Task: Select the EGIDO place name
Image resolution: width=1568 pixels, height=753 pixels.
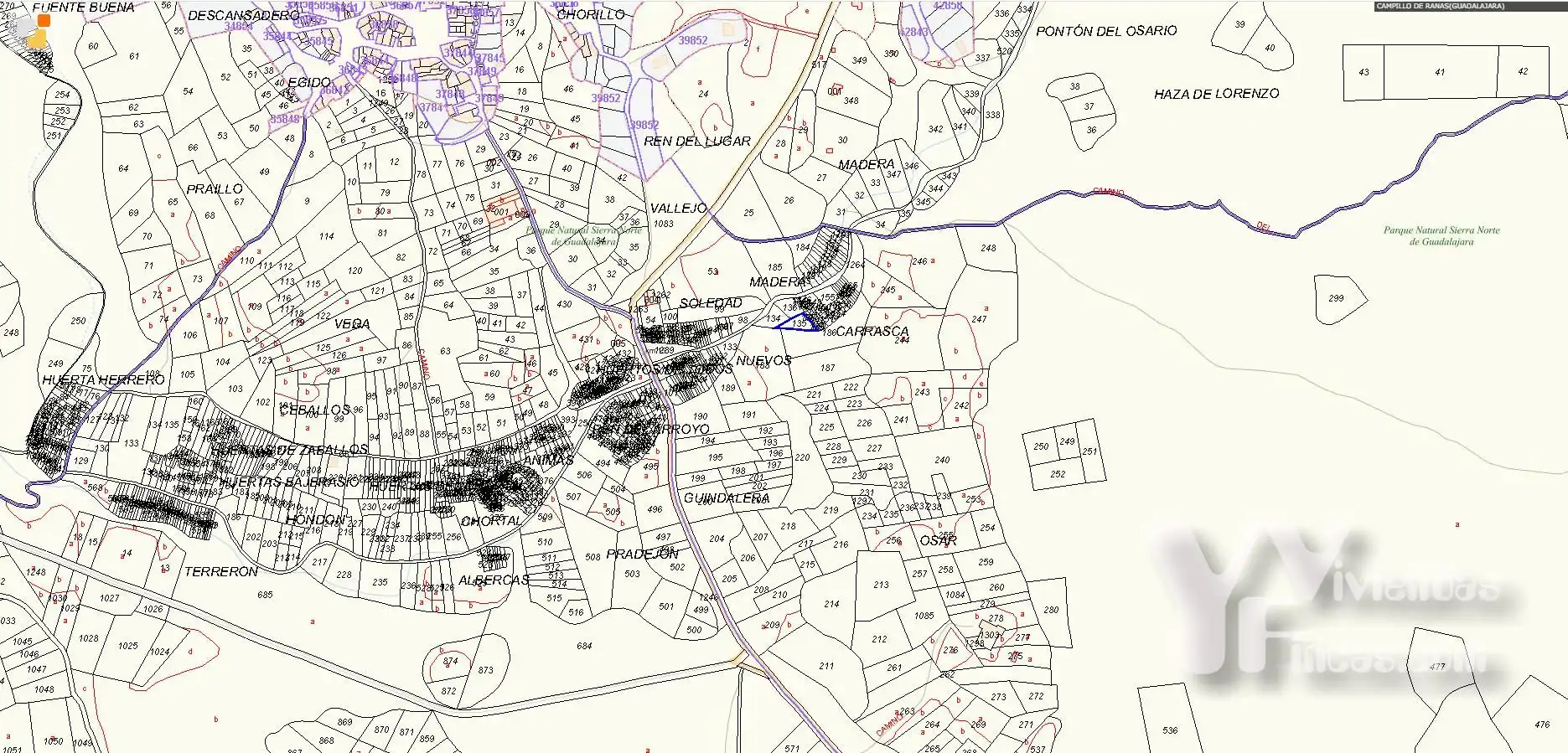Action: point(309,82)
